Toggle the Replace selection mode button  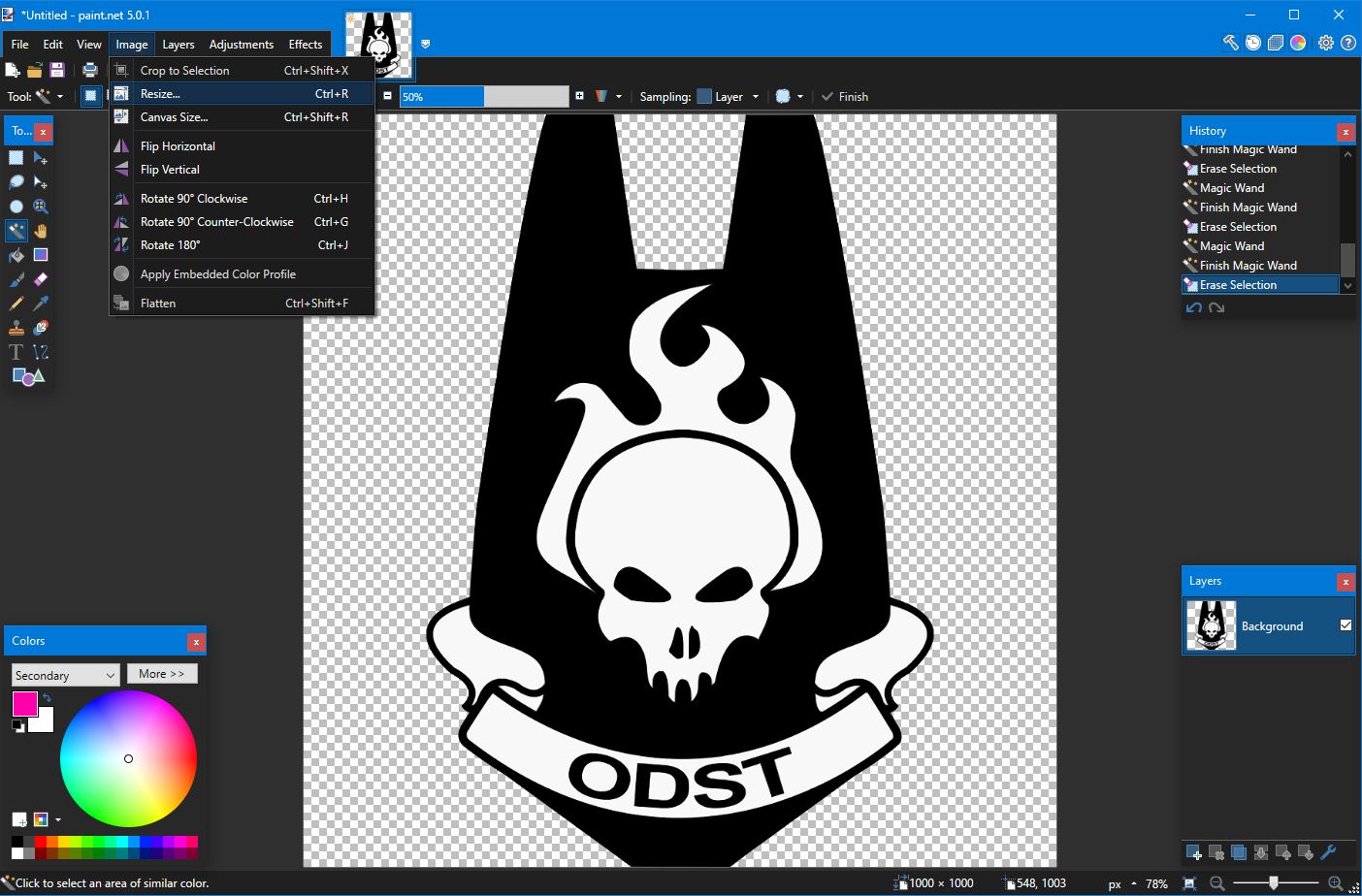[x=90, y=96]
